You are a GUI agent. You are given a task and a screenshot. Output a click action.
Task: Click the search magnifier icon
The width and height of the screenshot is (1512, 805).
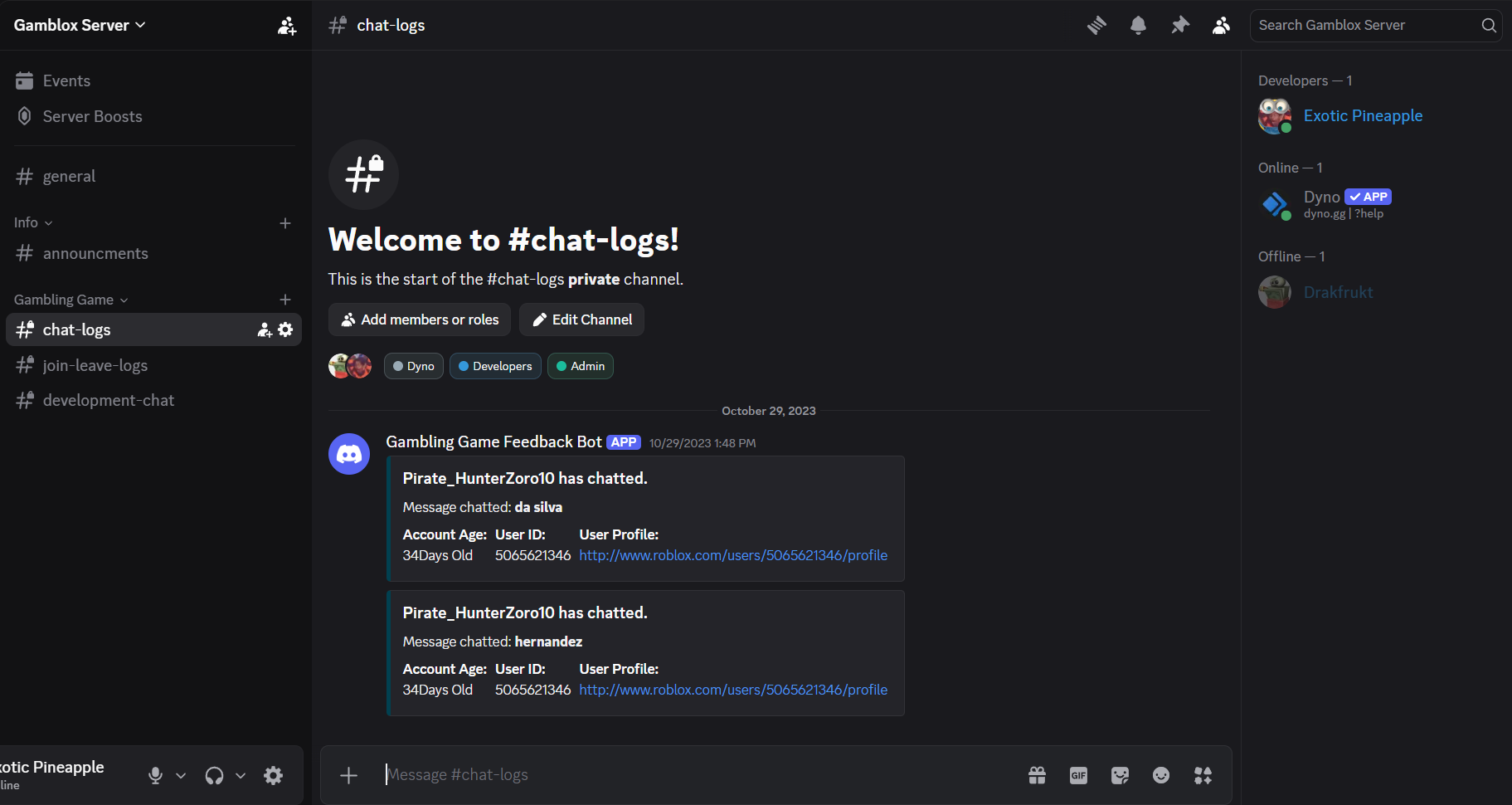(1489, 26)
